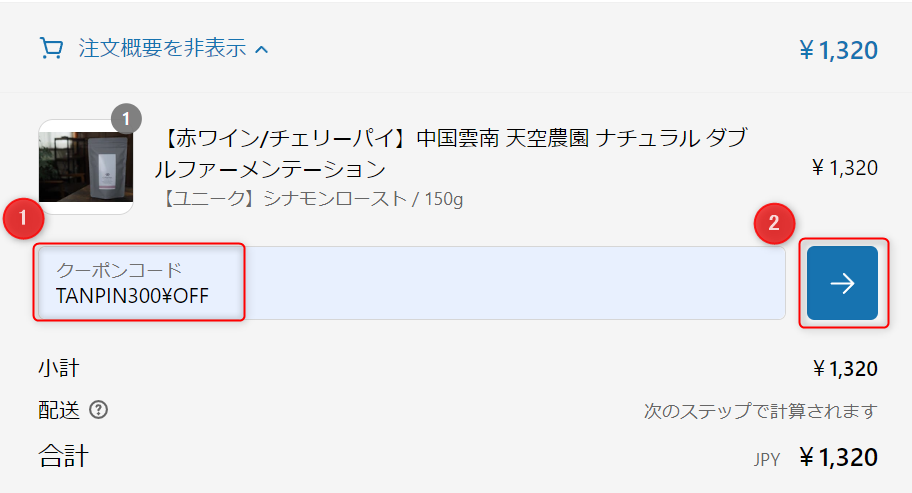The height and width of the screenshot is (493, 912).
Task: Click the blue ¥1,320 header total
Action: tap(838, 51)
